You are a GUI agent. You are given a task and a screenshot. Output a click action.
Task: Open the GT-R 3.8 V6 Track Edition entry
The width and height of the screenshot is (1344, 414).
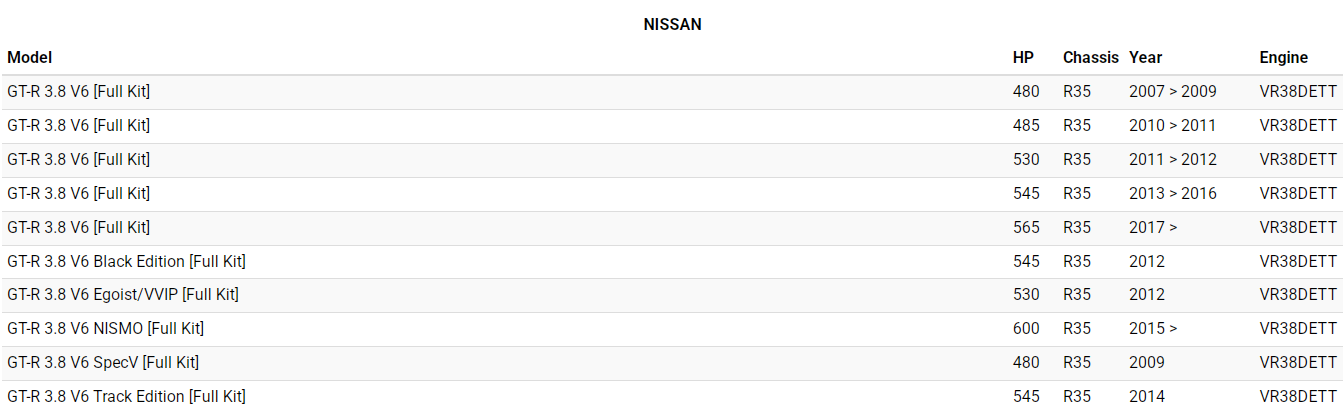pos(126,396)
